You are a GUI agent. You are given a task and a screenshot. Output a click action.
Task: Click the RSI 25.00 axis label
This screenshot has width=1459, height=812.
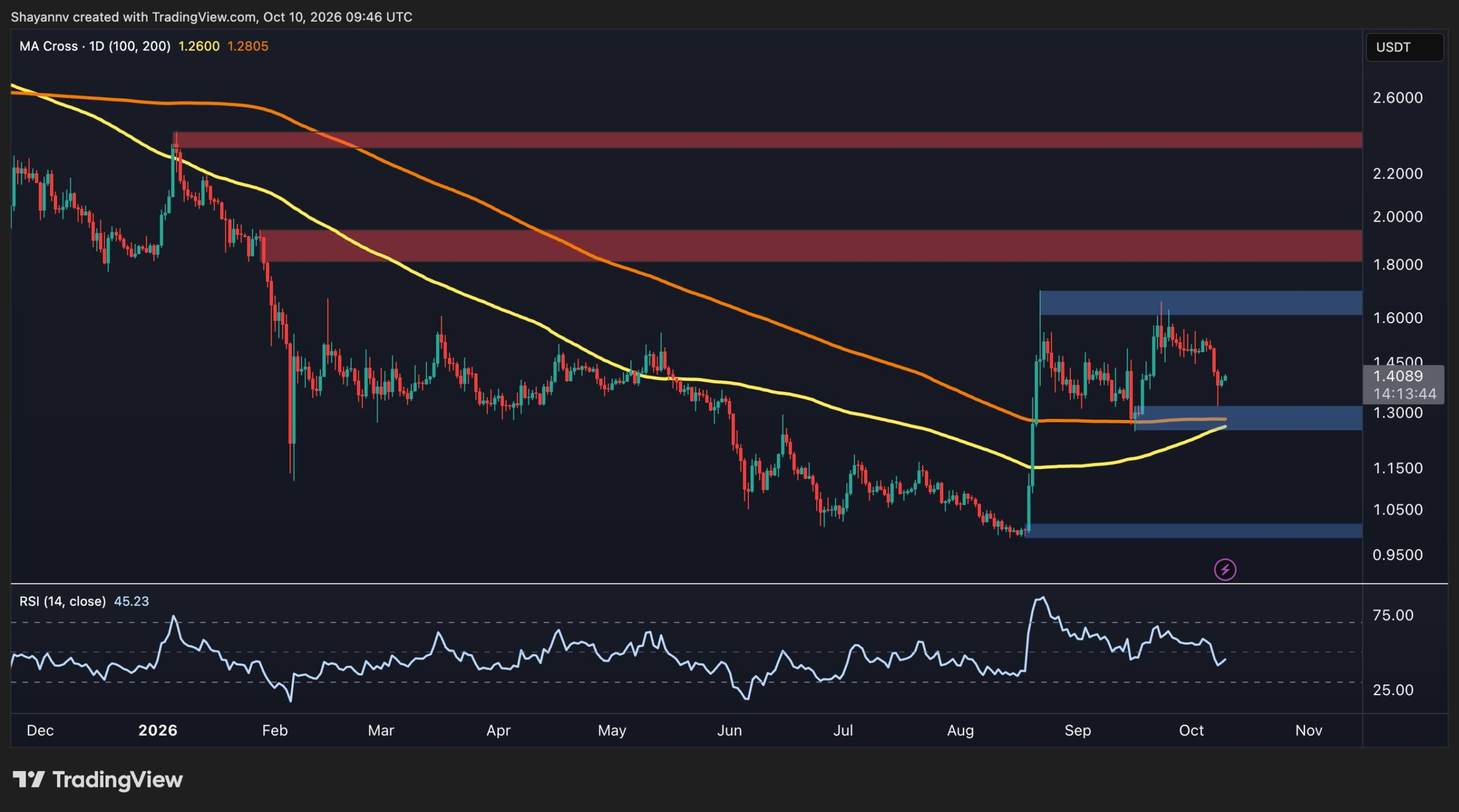(1393, 690)
